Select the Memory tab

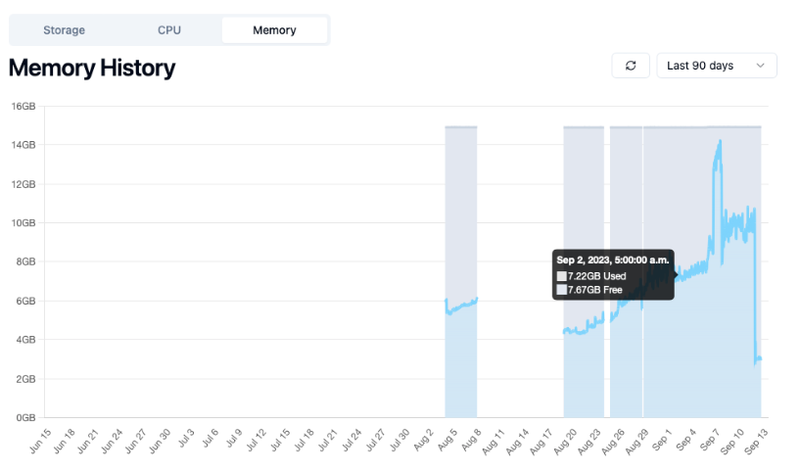tap(274, 30)
